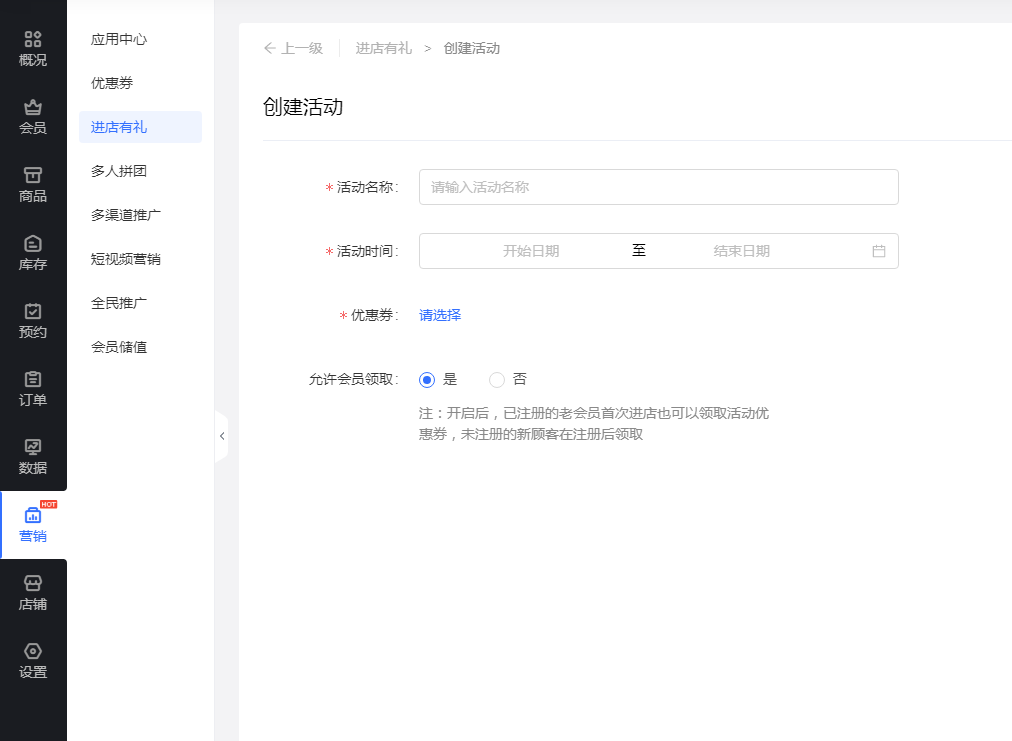This screenshot has width=1012, height=741.
Task: Click the 开始日期 start date field
Action: pos(531,251)
